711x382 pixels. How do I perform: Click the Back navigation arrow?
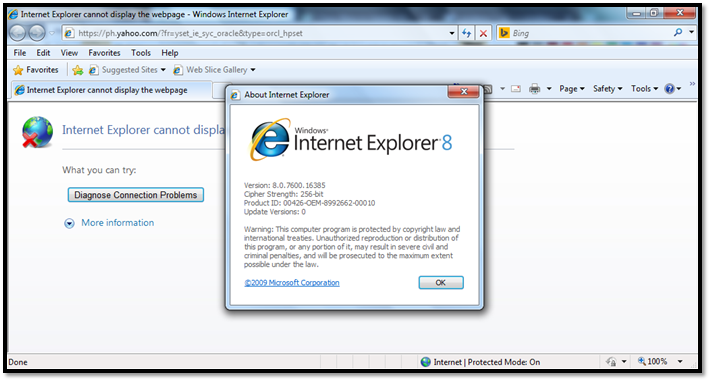[x=18, y=33]
